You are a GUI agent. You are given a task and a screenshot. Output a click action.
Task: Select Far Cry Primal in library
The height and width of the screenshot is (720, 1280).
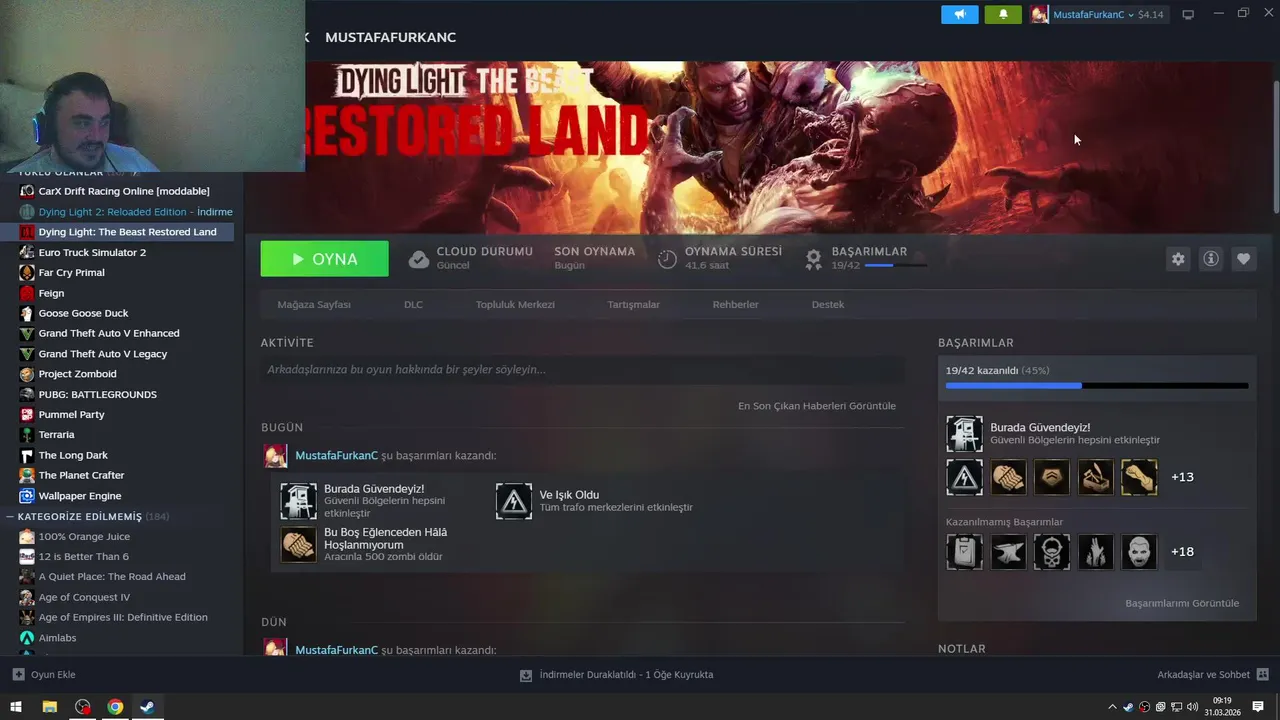click(x=71, y=272)
